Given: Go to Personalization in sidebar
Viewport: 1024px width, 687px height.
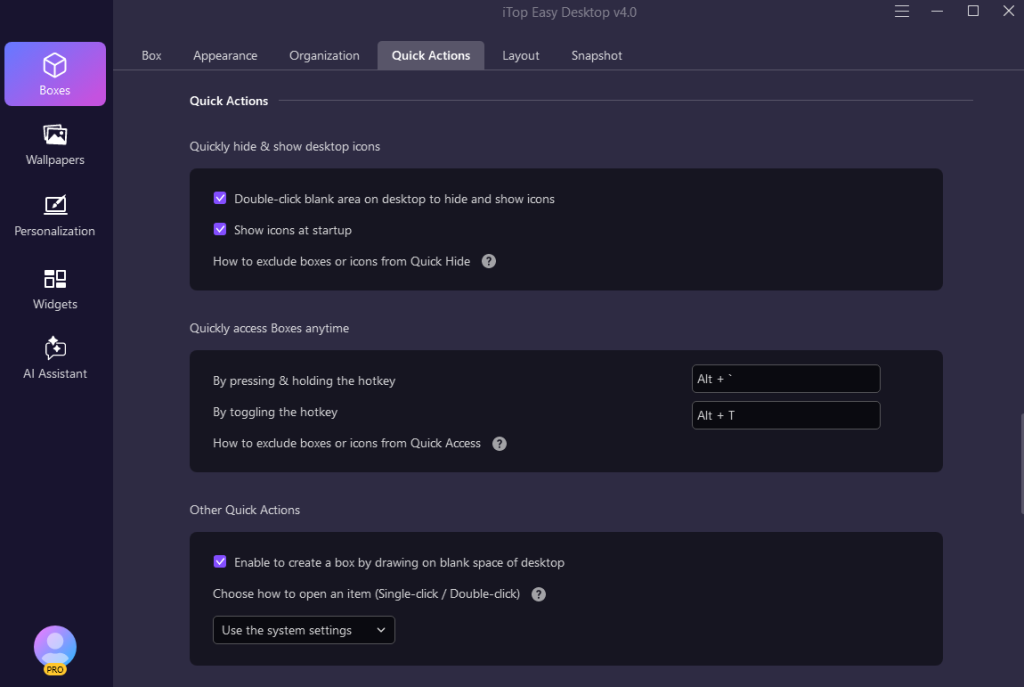Looking at the screenshot, I should pos(55,215).
